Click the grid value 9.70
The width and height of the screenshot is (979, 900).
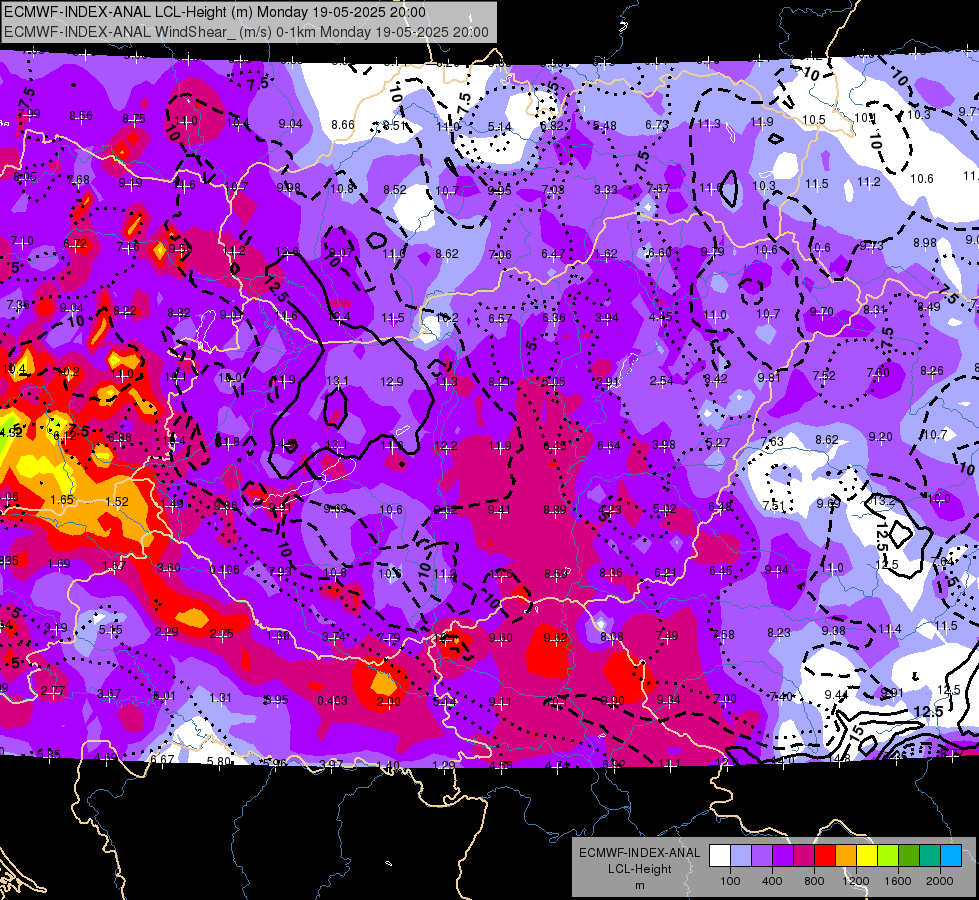[x=822, y=311]
